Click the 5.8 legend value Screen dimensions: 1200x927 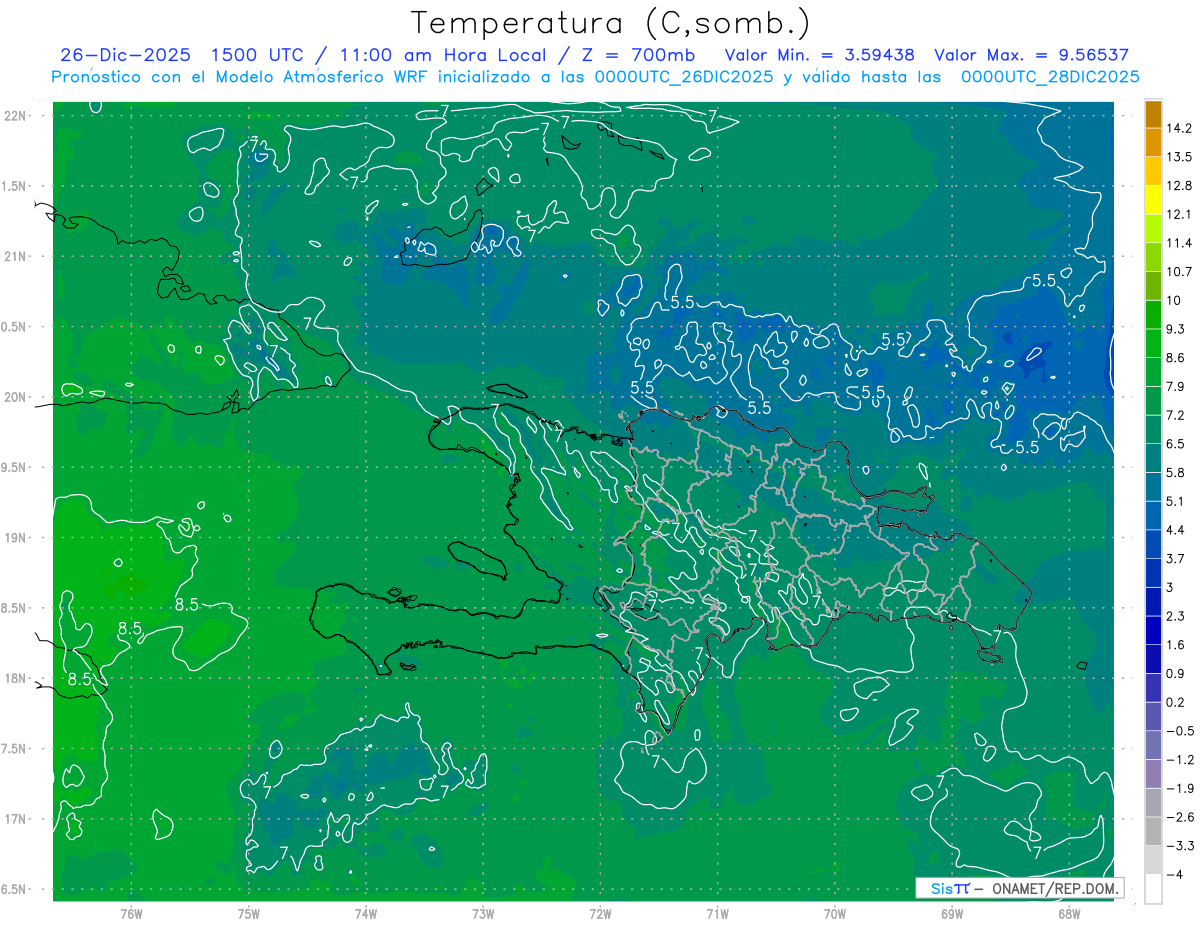[1176, 473]
